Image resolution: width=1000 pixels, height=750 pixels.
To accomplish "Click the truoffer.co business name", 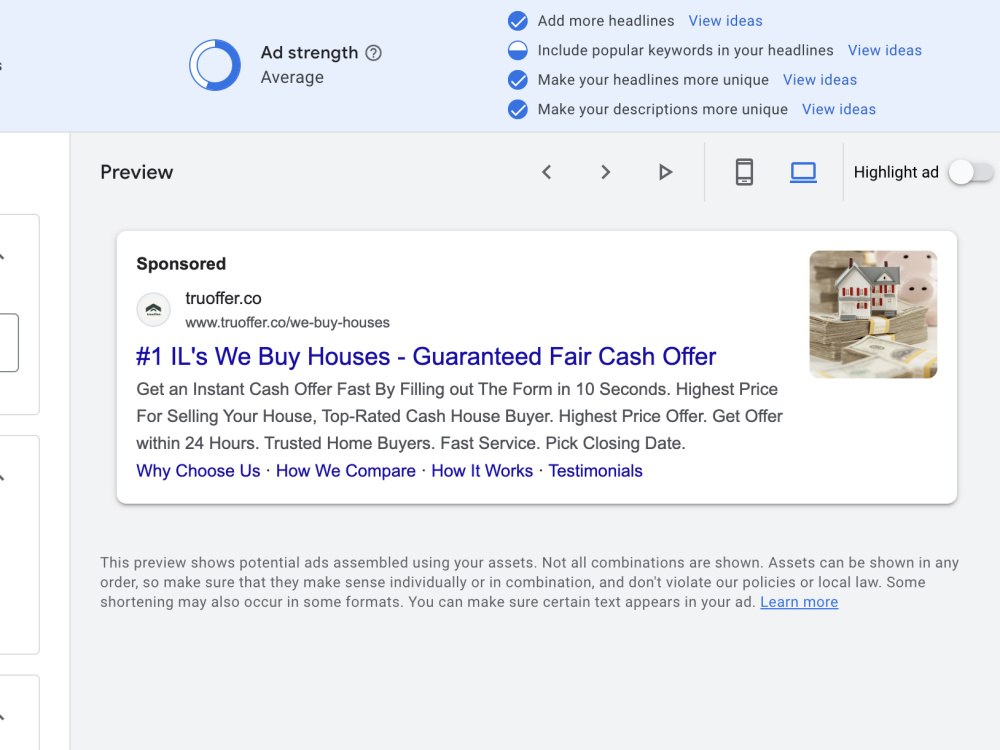I will 223,298.
